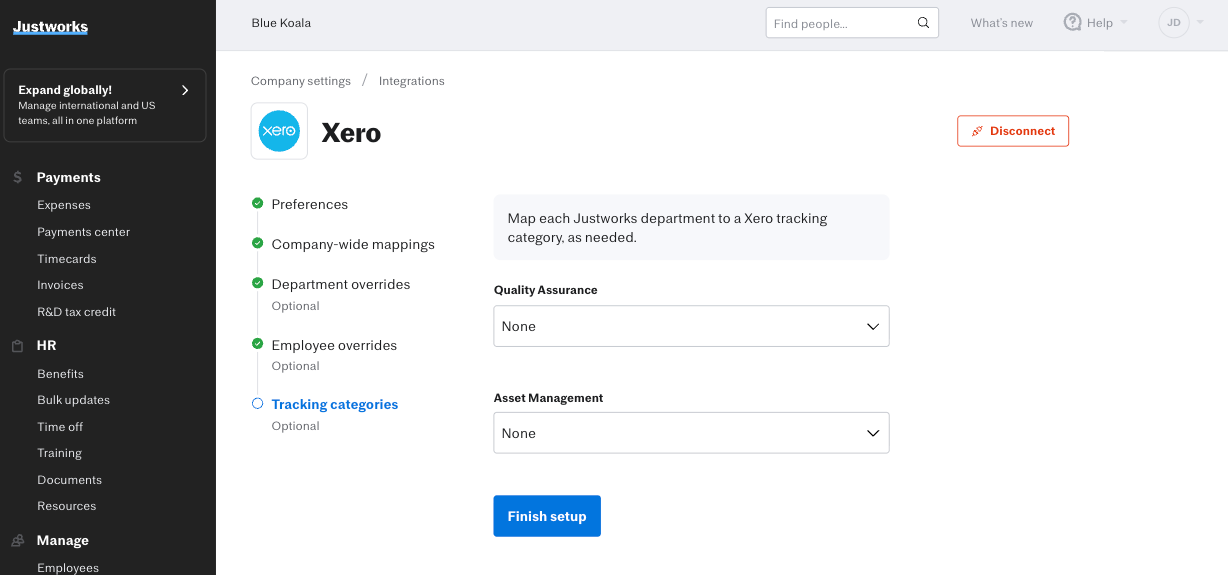This screenshot has height=575, width=1228.
Task: Click the Justworks logo
Action: pyautogui.click(x=50, y=27)
